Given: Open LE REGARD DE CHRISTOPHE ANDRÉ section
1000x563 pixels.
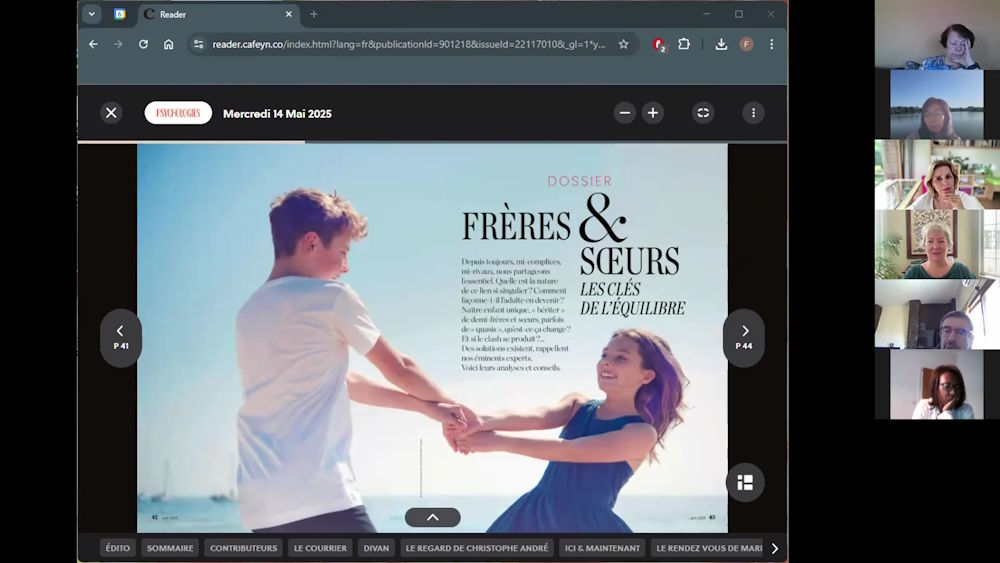Looking at the screenshot, I should 477,548.
